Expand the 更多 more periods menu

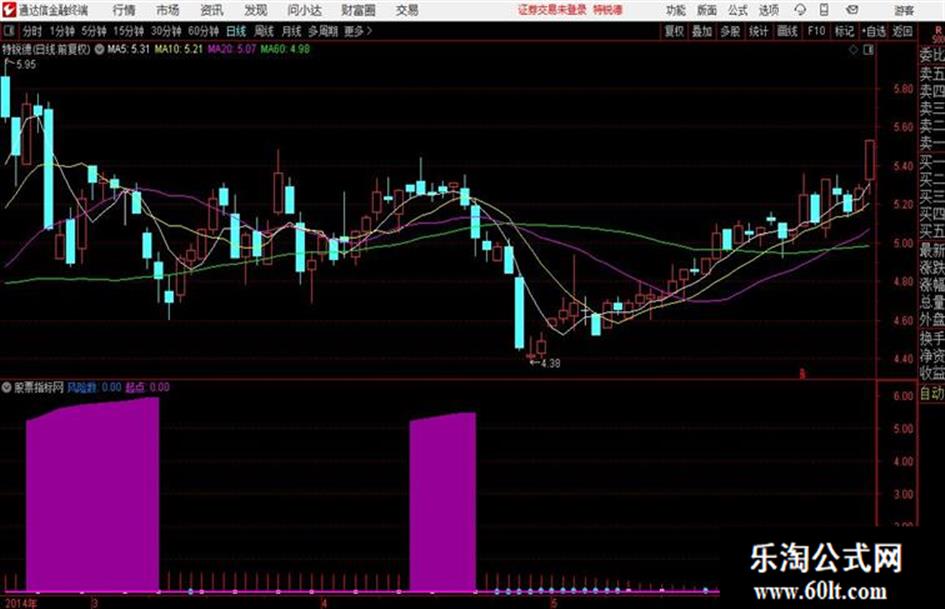click(x=358, y=31)
